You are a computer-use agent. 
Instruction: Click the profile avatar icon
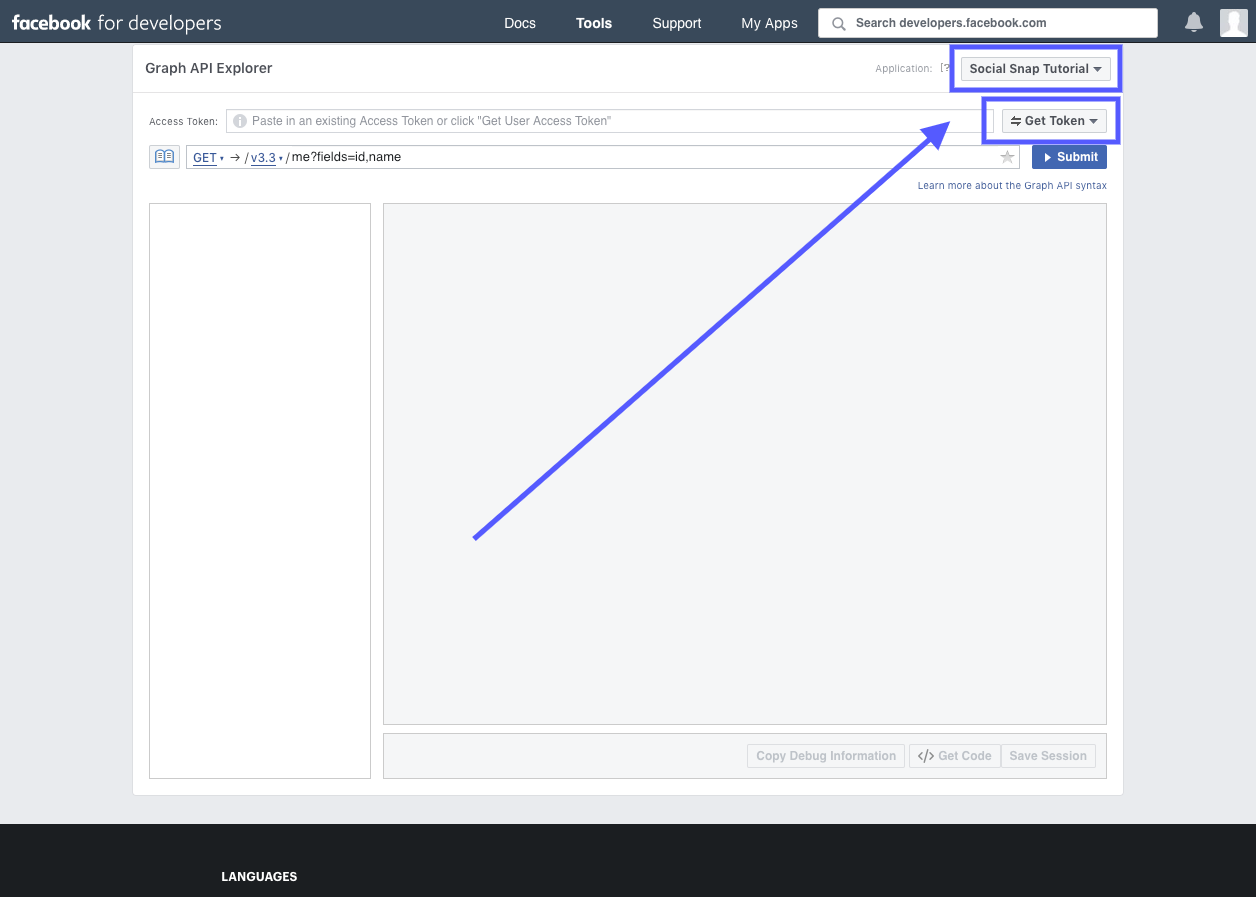1234,22
